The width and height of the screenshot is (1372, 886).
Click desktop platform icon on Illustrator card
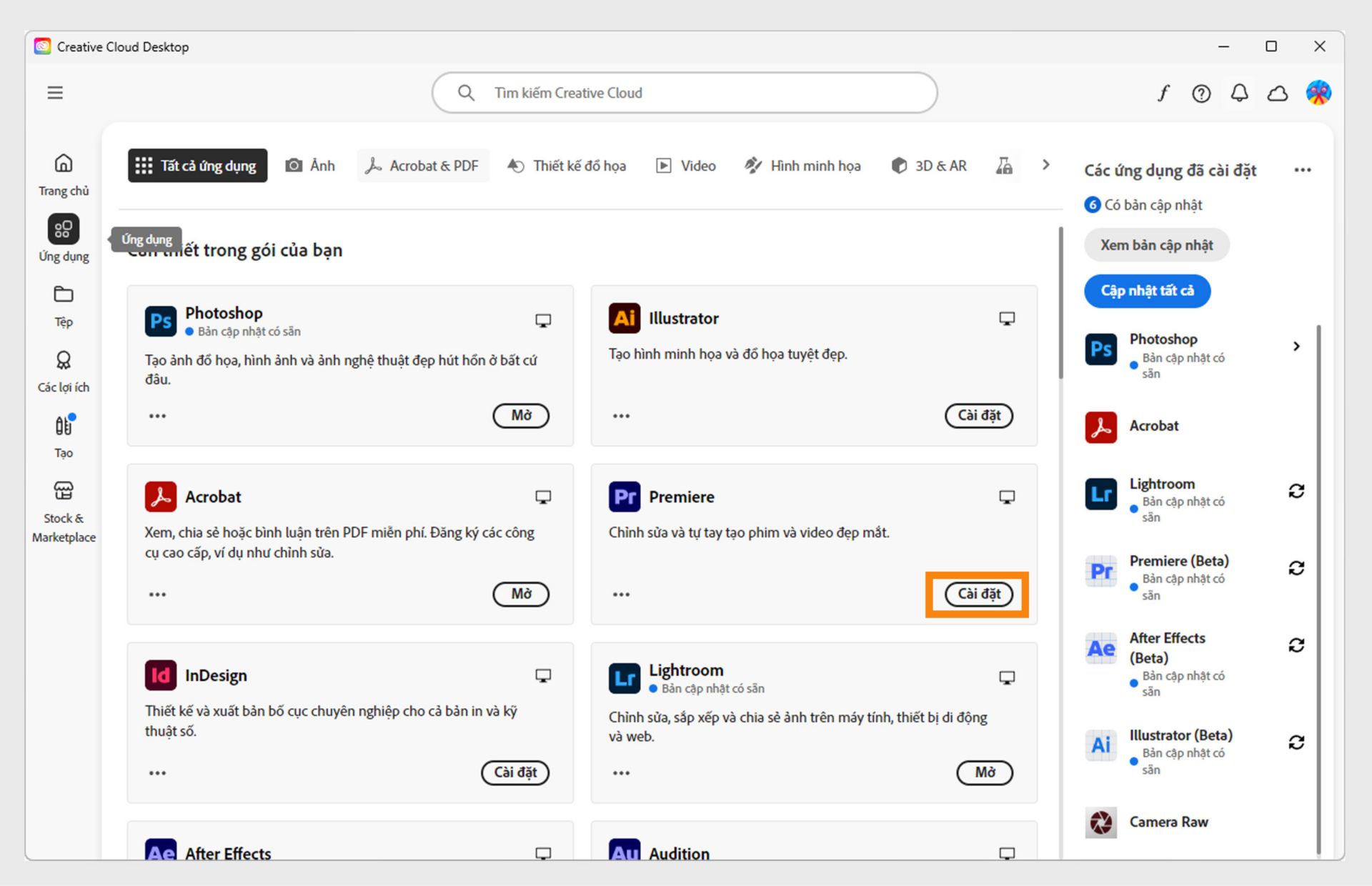click(x=1007, y=319)
